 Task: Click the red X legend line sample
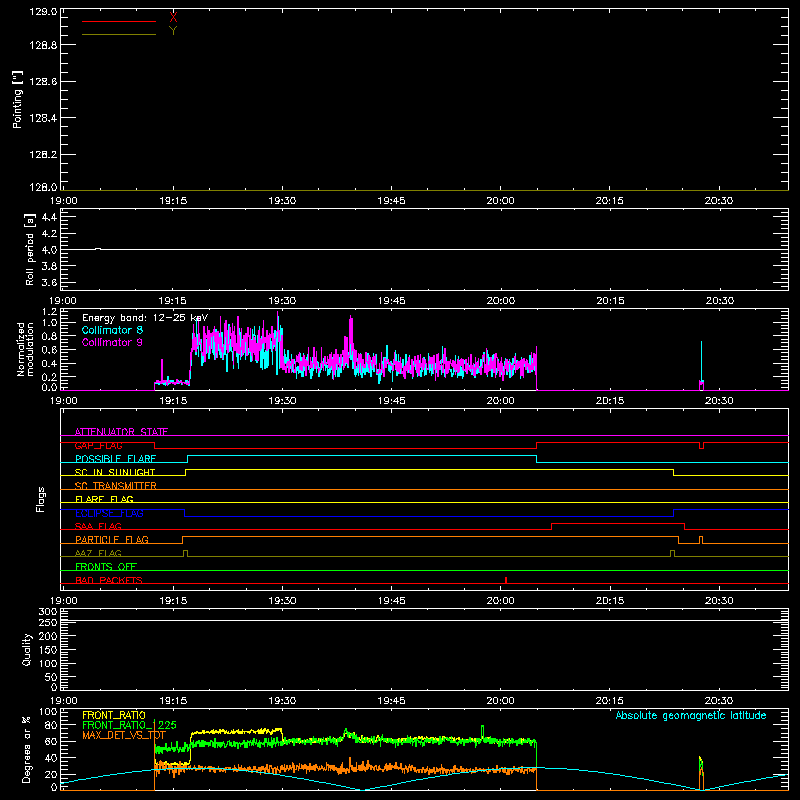click(119, 21)
